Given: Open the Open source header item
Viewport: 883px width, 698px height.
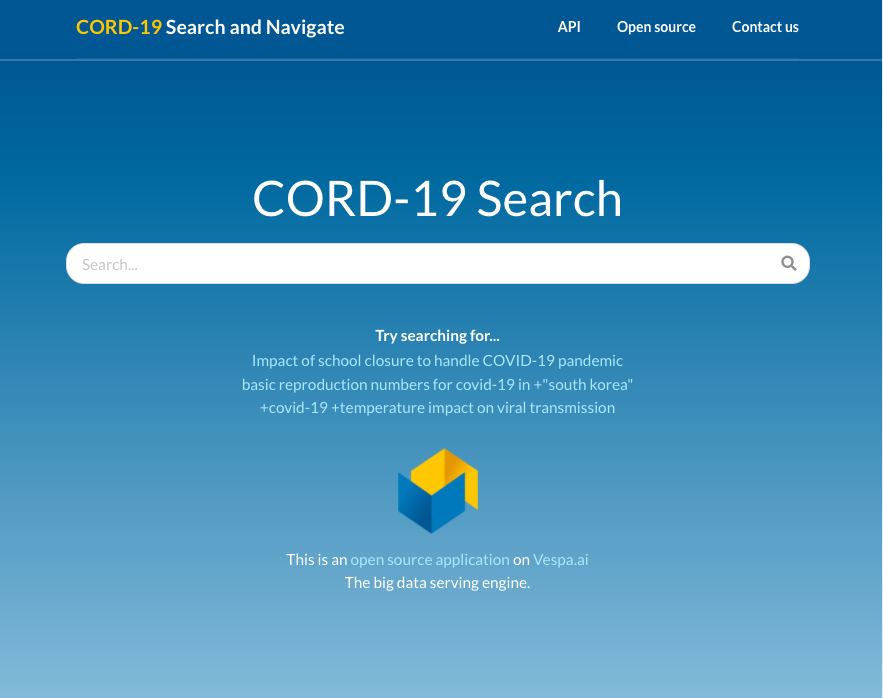Looking at the screenshot, I should pos(656,27).
